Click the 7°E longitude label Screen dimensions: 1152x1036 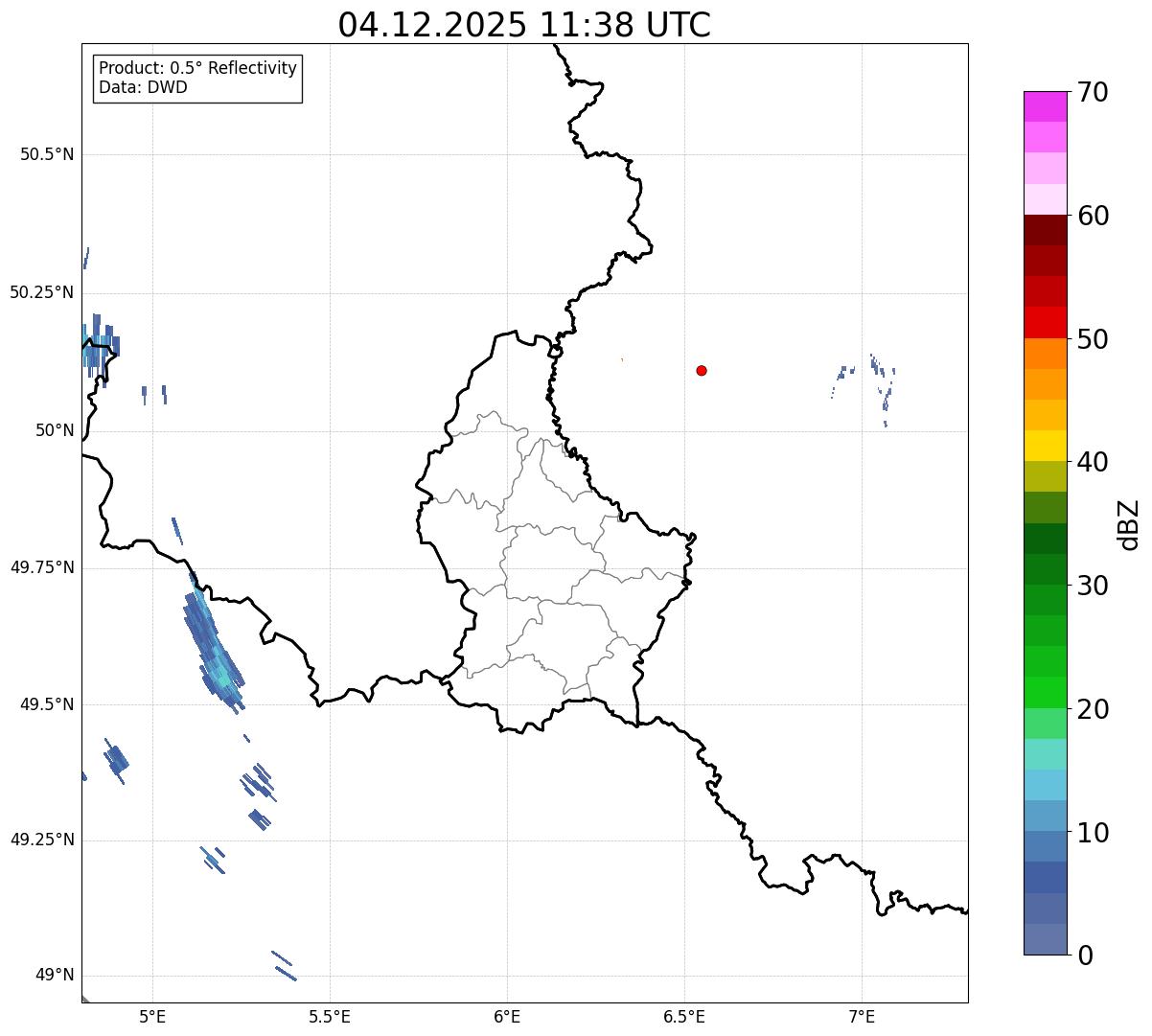point(862,1016)
